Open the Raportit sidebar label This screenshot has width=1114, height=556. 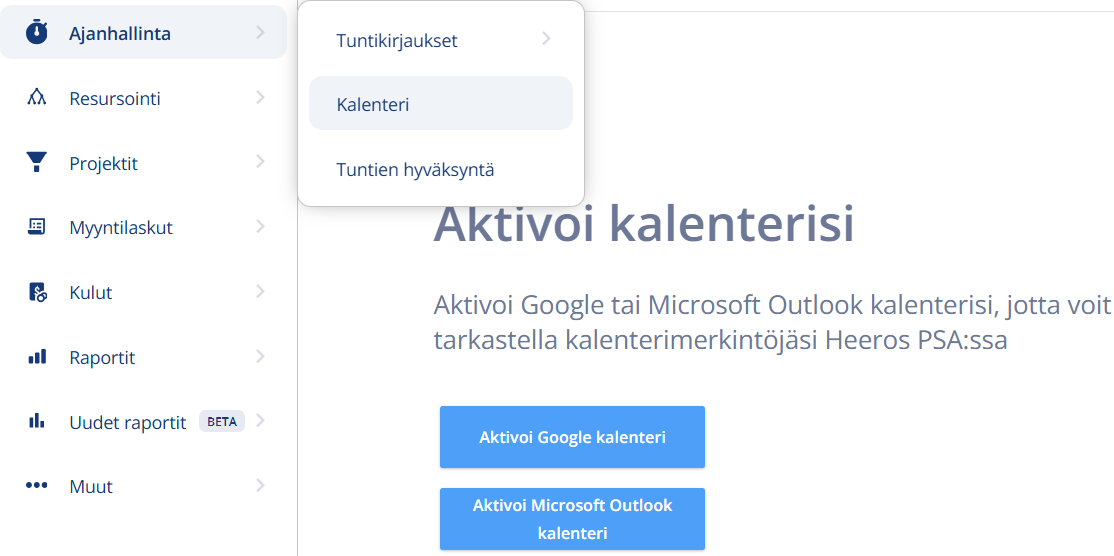point(102,357)
